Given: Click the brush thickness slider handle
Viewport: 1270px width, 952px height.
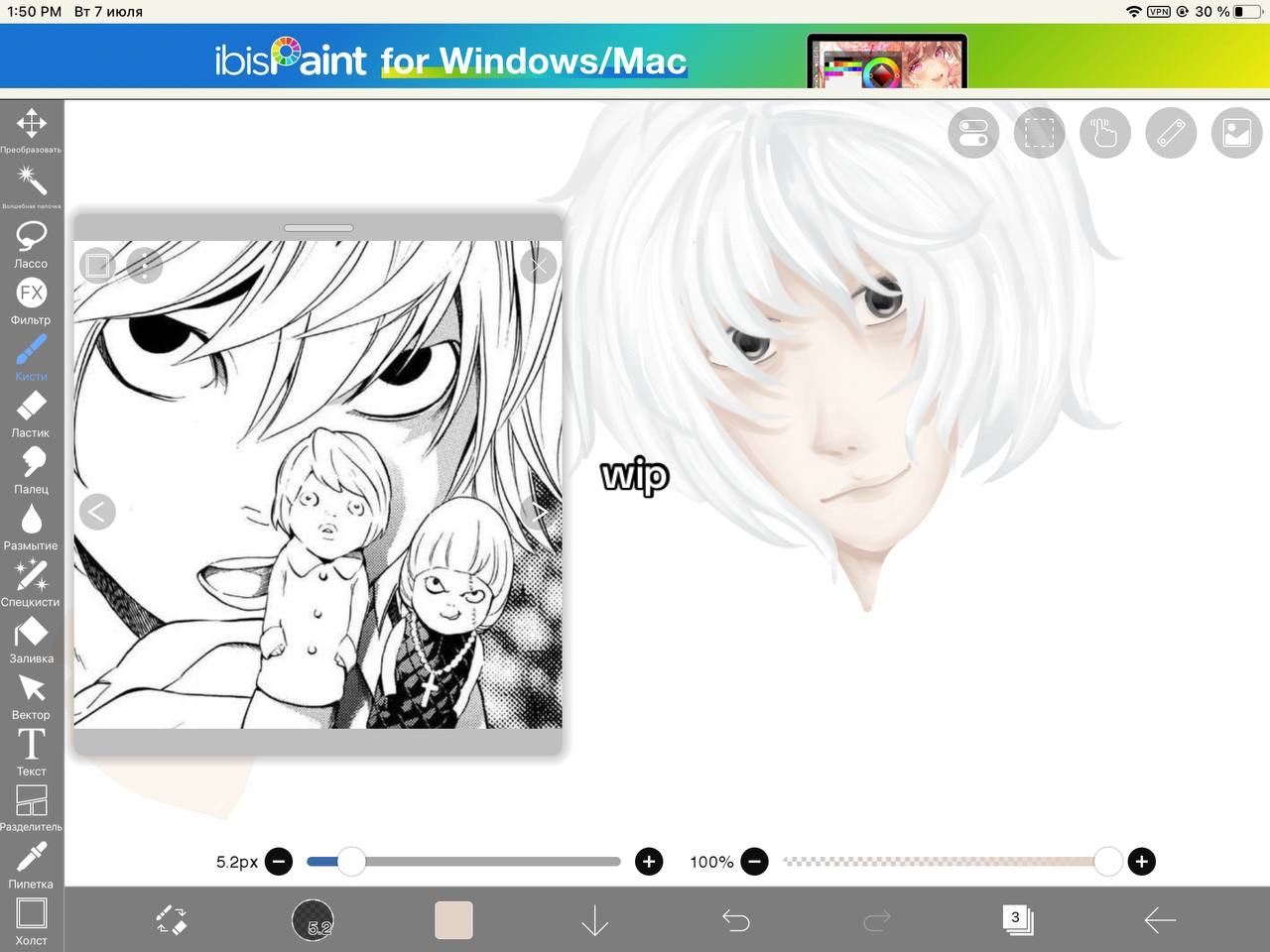Looking at the screenshot, I should point(351,861).
